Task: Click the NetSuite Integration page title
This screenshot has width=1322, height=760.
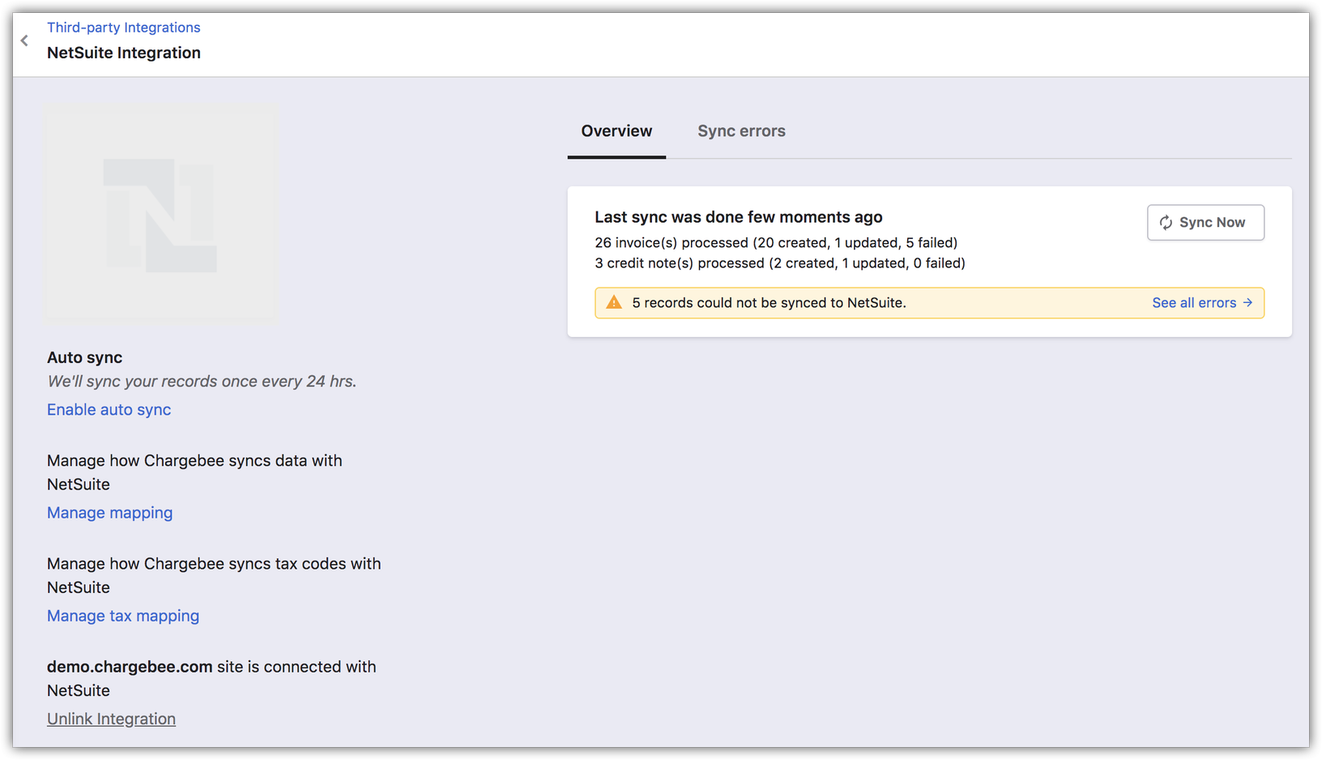Action: (x=124, y=53)
